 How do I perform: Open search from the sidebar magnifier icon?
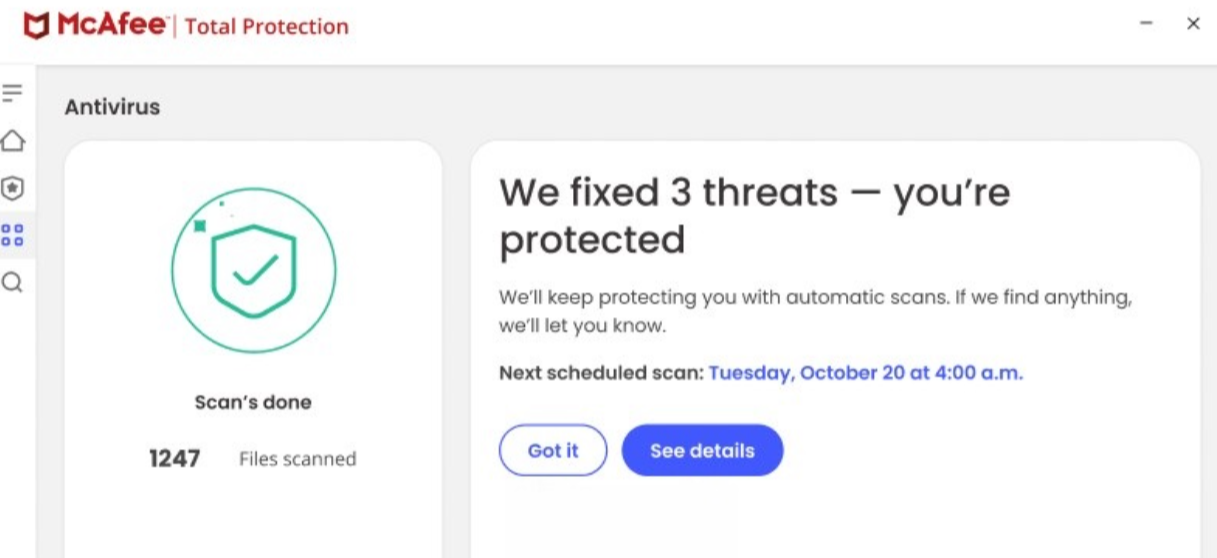click(12, 284)
